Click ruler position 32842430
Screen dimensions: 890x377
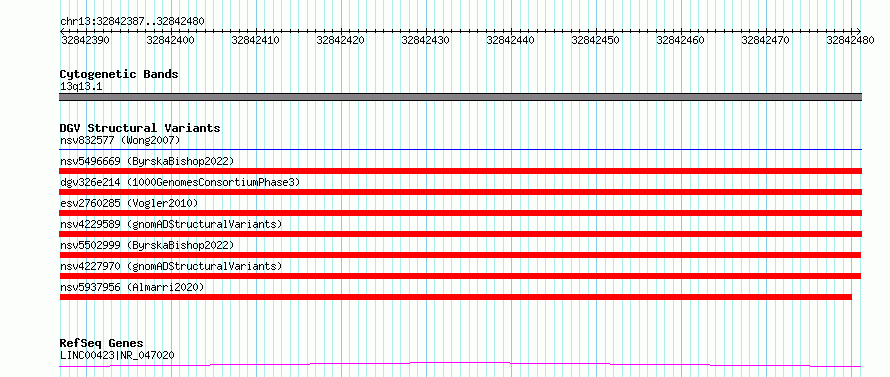(426, 40)
